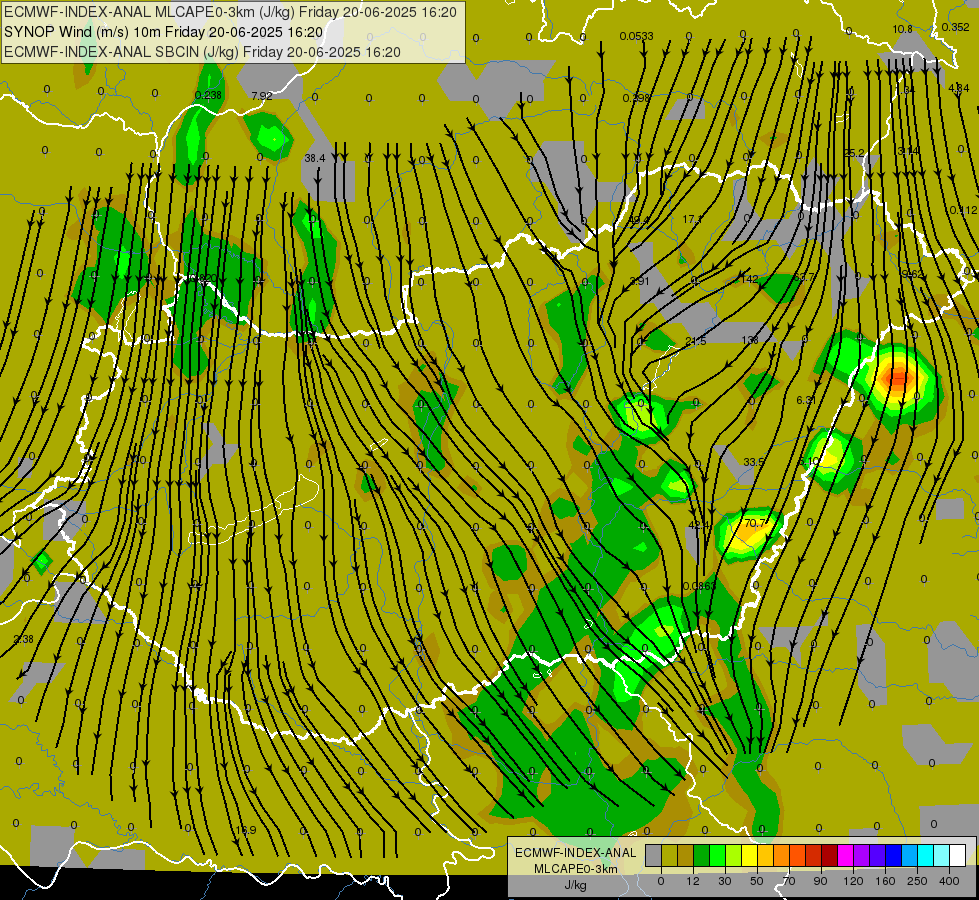The width and height of the screenshot is (979, 900).
Task: Click the 4.84 value label
Action: [x=958, y=89]
